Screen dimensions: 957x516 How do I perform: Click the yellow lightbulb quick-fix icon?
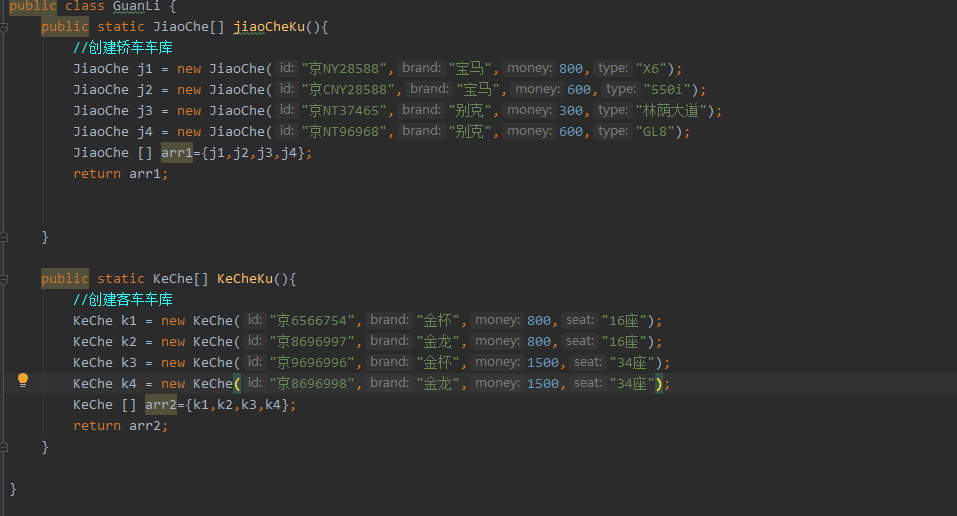(23, 380)
